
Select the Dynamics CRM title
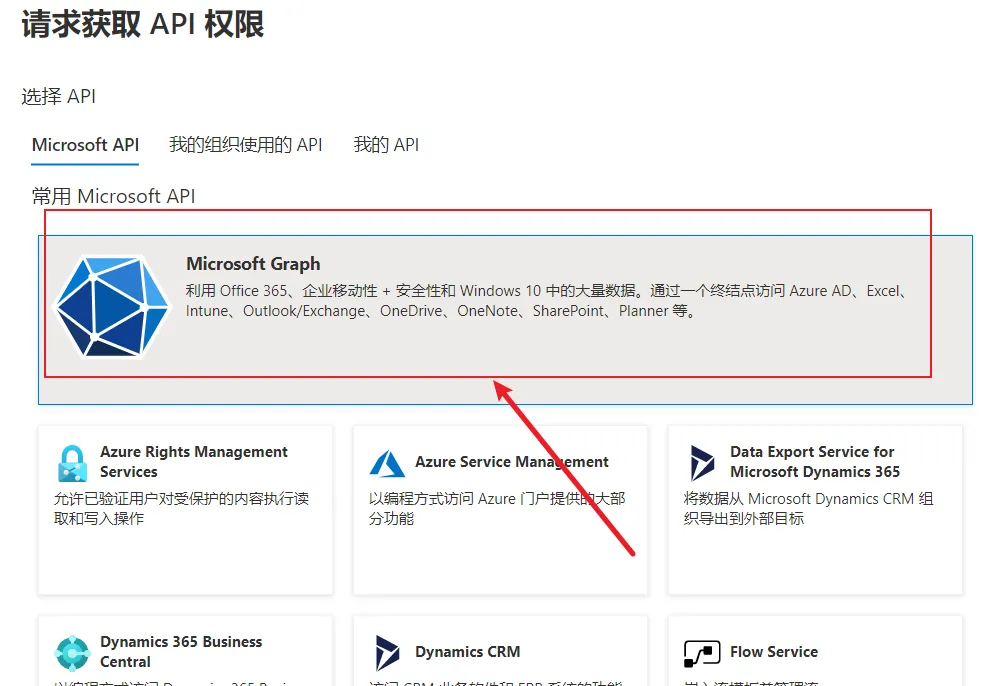click(x=467, y=652)
